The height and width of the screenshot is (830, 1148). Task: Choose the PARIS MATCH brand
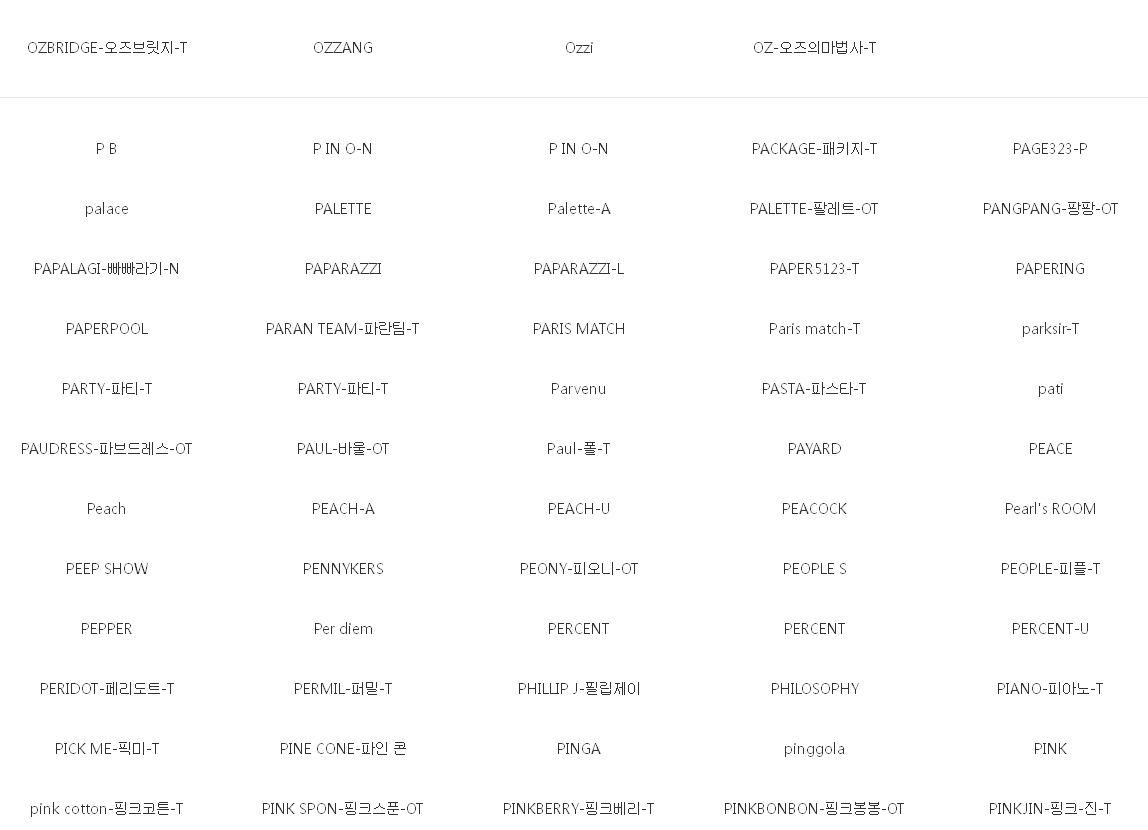(578, 329)
